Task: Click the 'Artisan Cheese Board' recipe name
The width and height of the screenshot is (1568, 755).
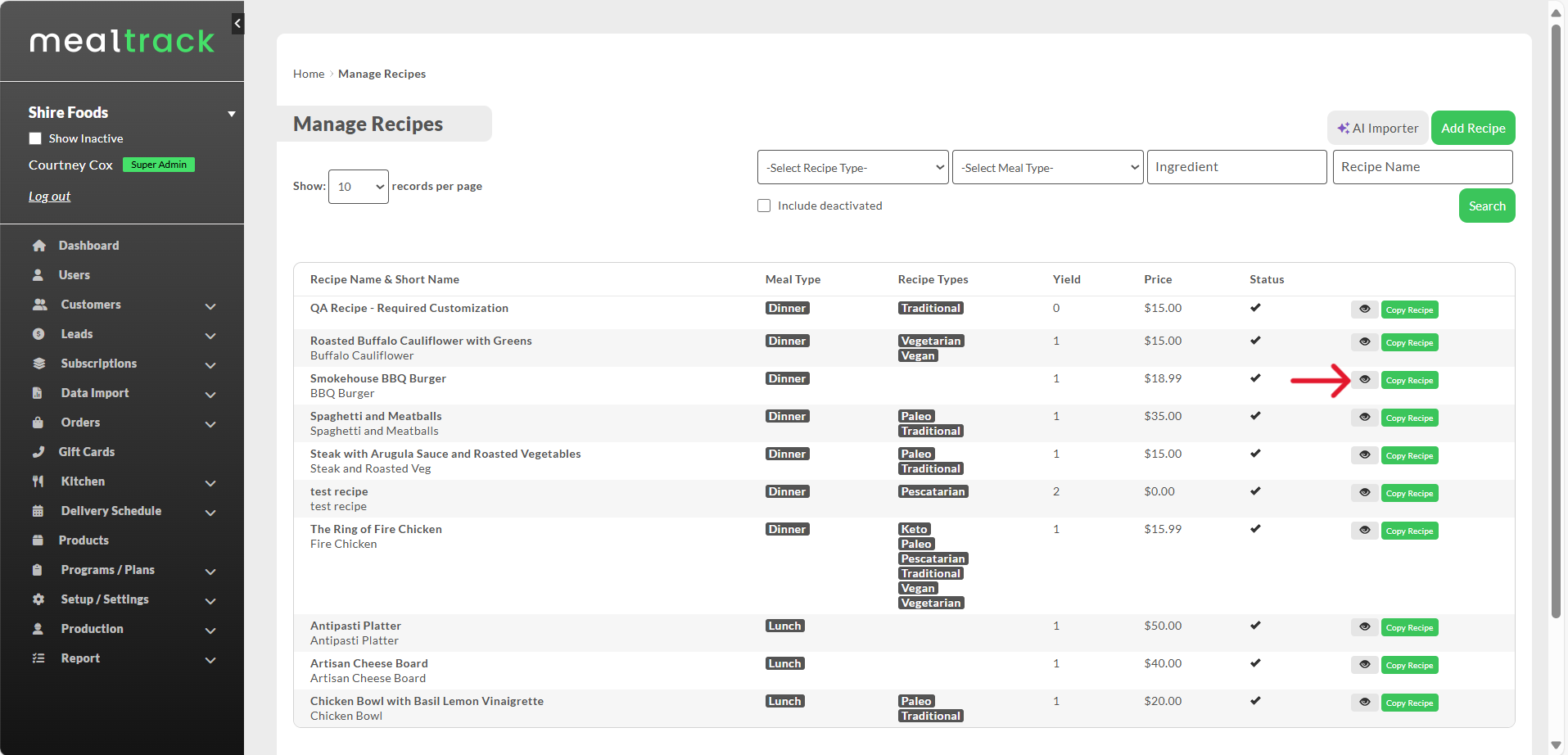Action: (x=369, y=663)
